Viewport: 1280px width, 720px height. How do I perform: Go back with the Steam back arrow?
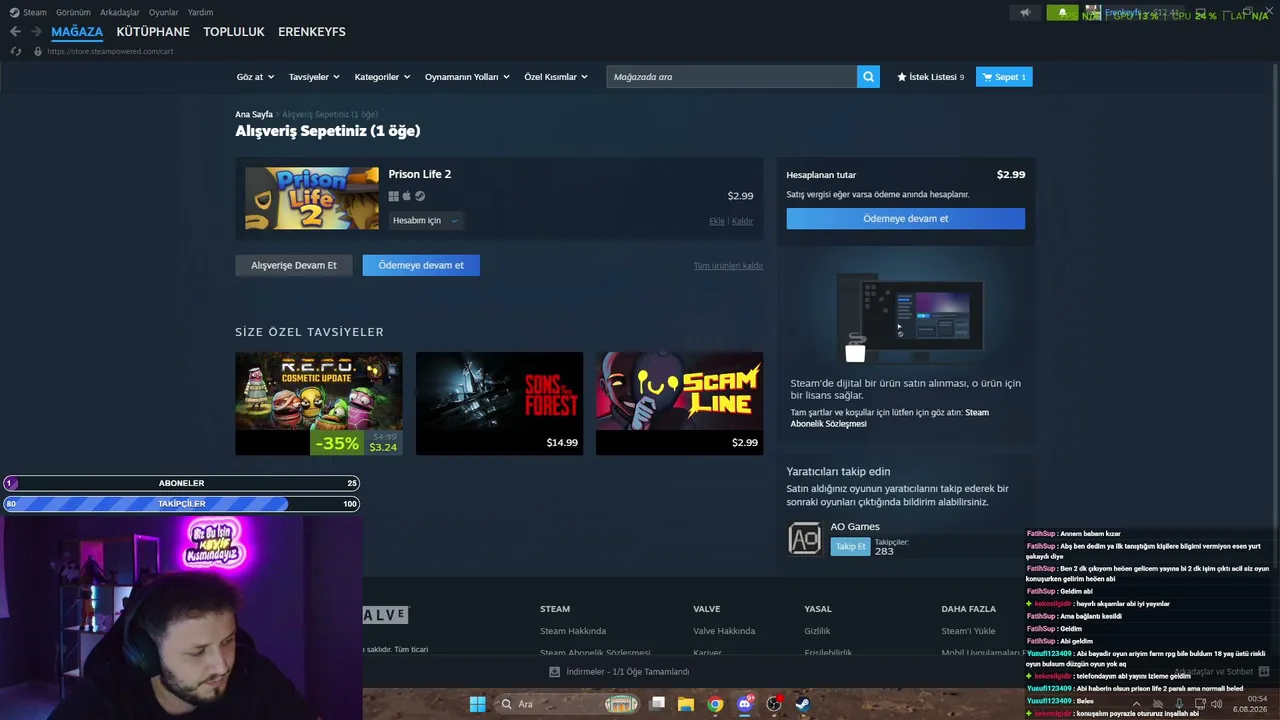coord(15,32)
